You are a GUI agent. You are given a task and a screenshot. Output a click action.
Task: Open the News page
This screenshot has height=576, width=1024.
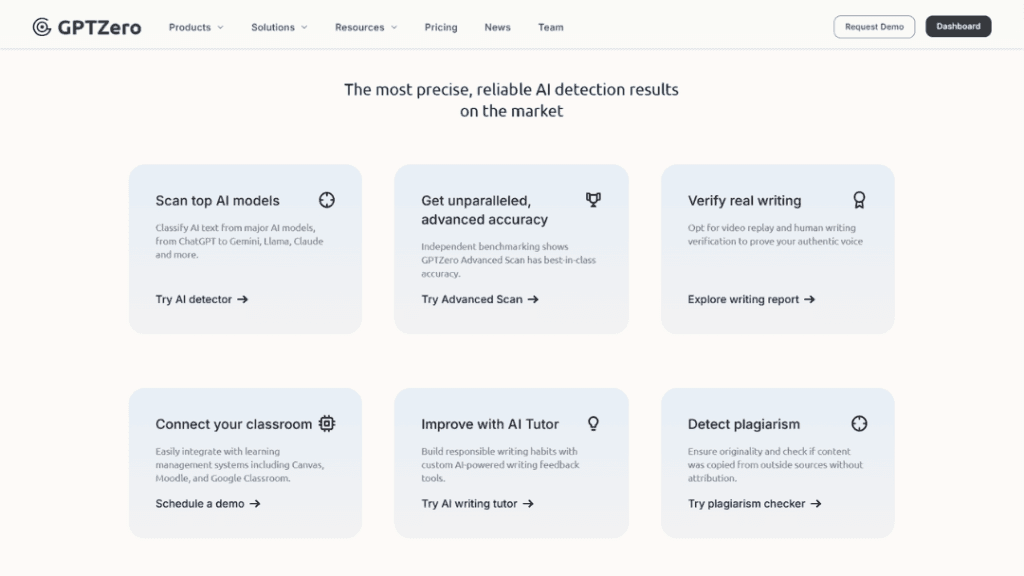coord(498,27)
